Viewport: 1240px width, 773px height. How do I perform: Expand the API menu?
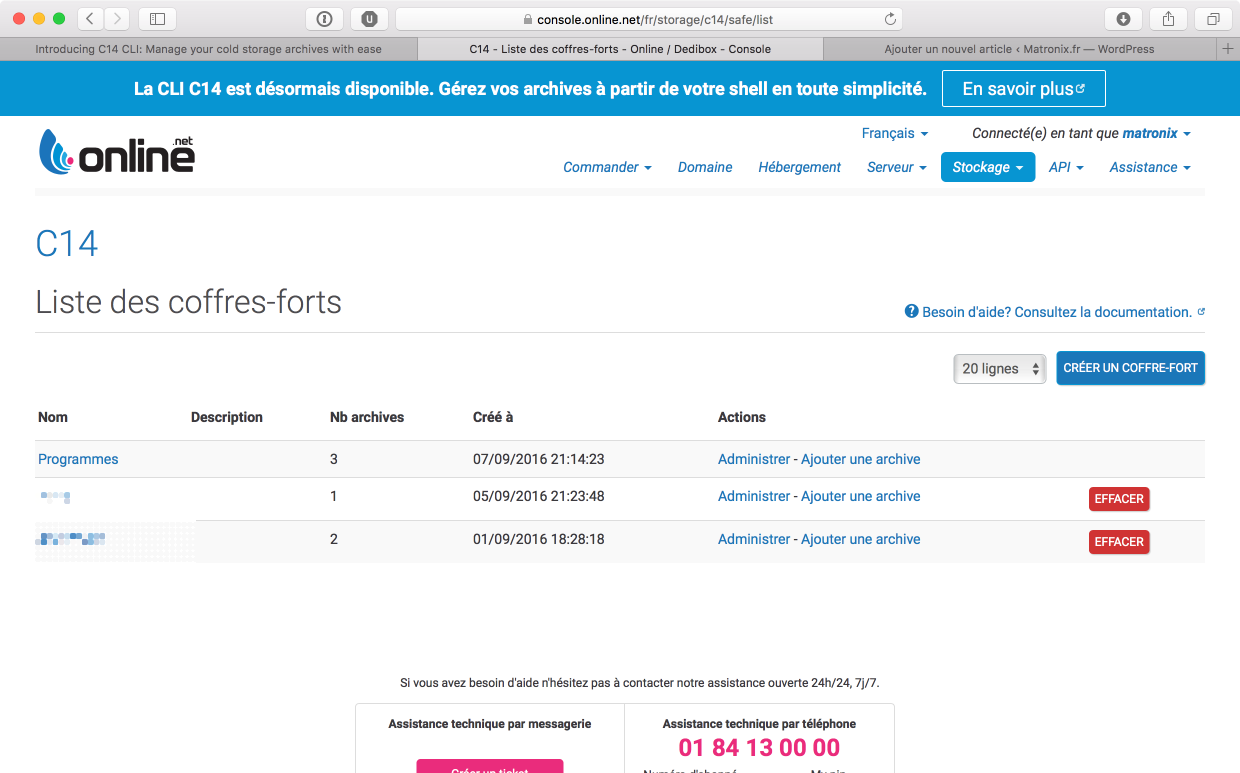coord(1066,167)
